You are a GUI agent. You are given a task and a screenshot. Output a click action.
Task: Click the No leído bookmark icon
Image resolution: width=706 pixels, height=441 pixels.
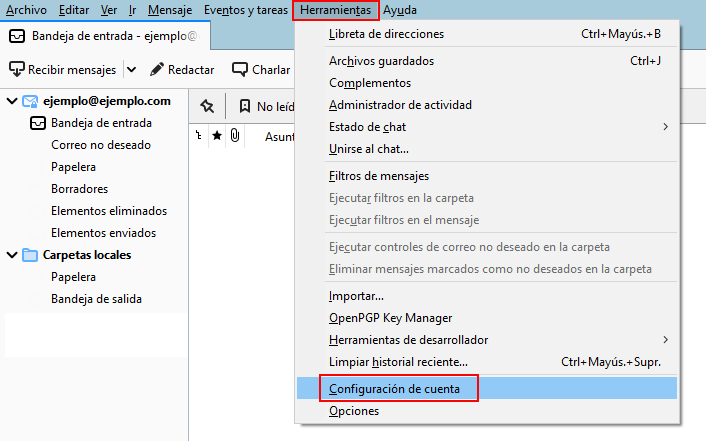click(245, 106)
